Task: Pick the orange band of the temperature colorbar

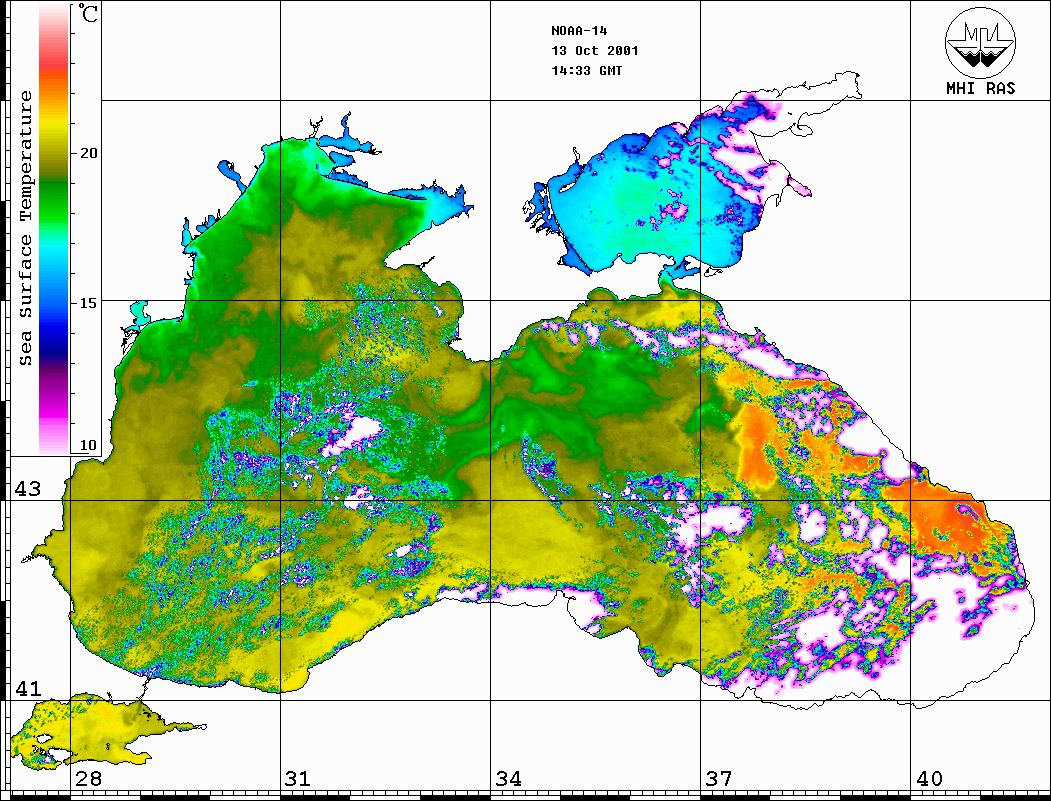Action: tap(54, 86)
